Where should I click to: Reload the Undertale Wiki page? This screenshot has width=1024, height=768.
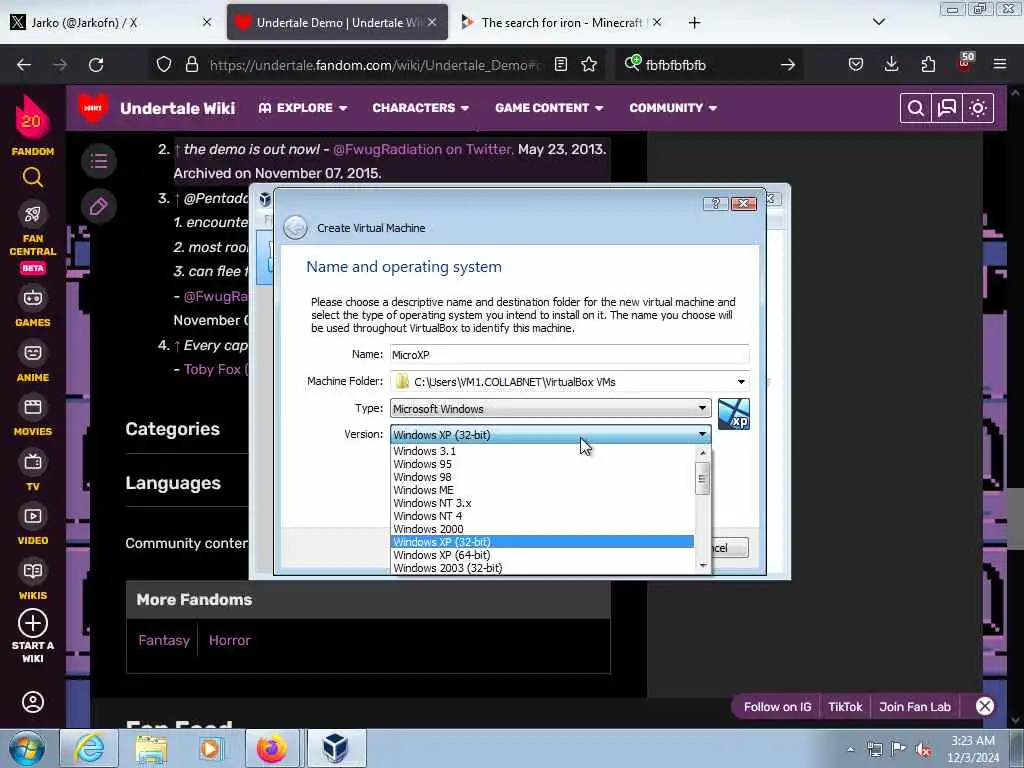[96, 65]
